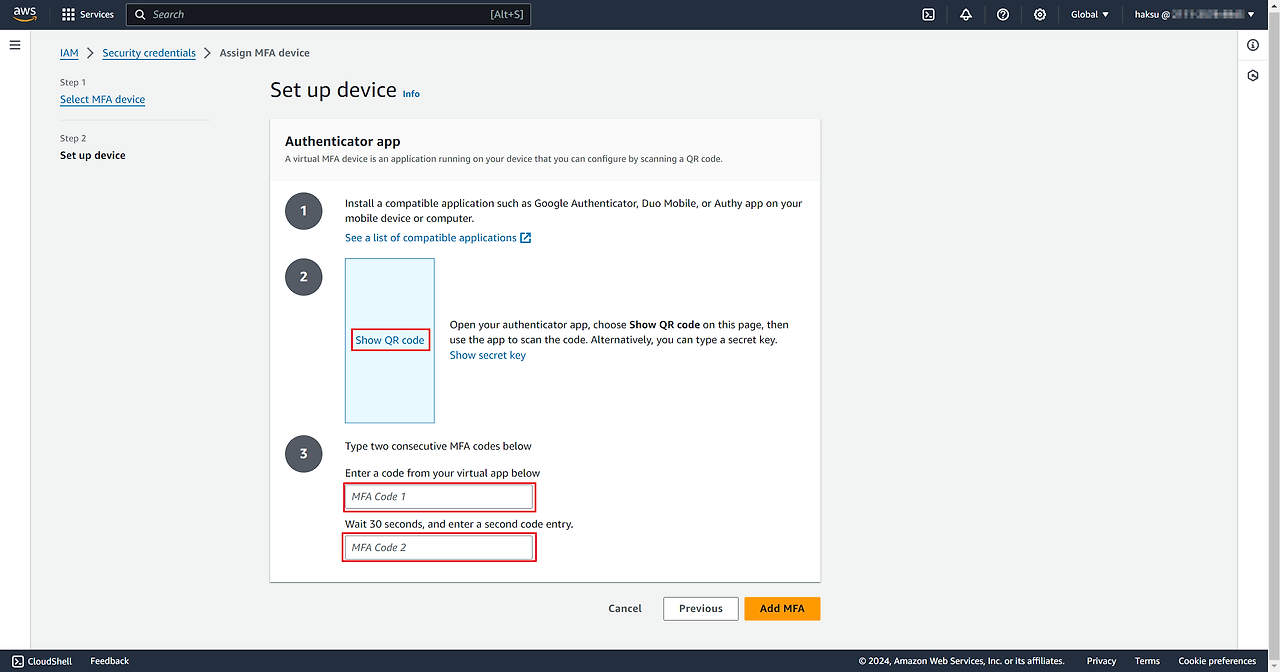Open the settings gear icon
Screen dimensions: 1280x672
[x=1040, y=14]
